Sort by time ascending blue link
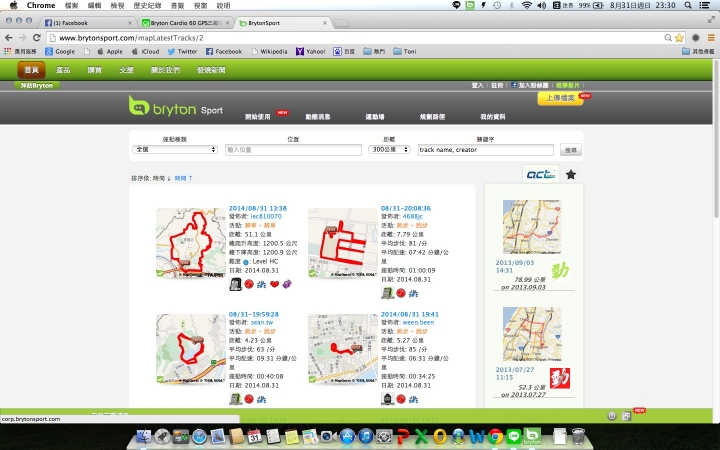 pos(183,178)
